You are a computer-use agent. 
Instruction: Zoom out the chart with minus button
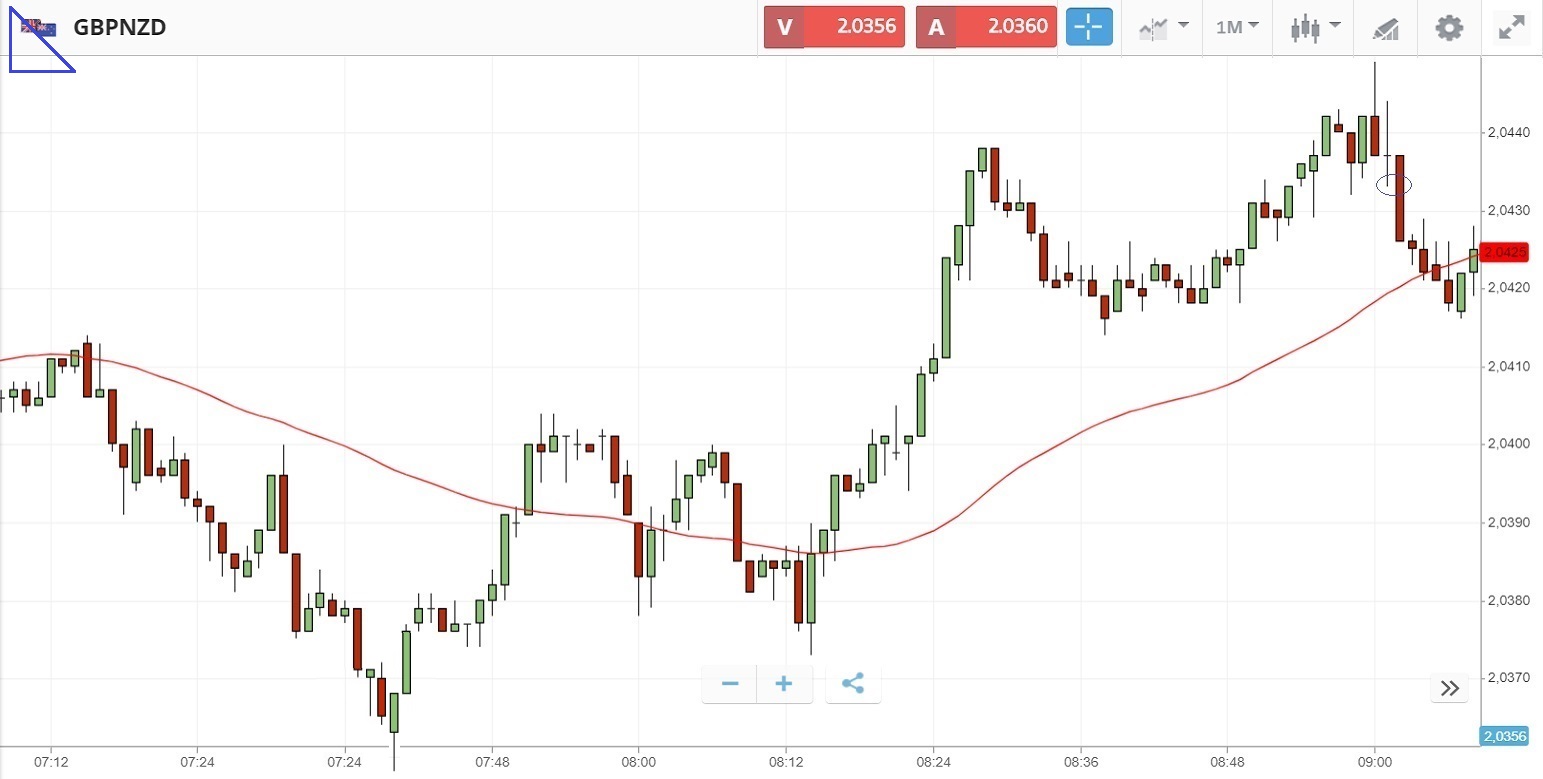(x=730, y=684)
